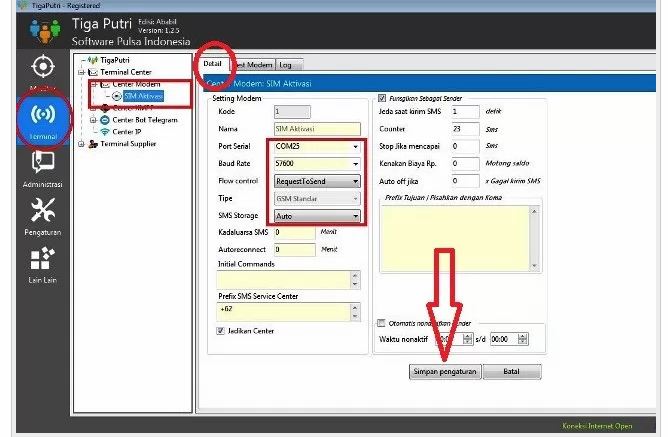668x437 pixels.
Task: Click the Center IP wifi icon
Action: tap(104, 132)
